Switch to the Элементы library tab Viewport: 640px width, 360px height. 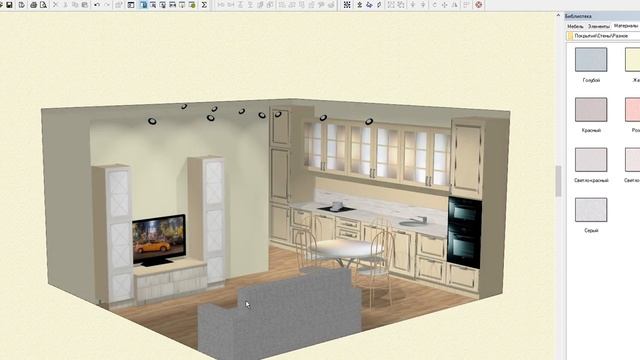click(x=598, y=26)
